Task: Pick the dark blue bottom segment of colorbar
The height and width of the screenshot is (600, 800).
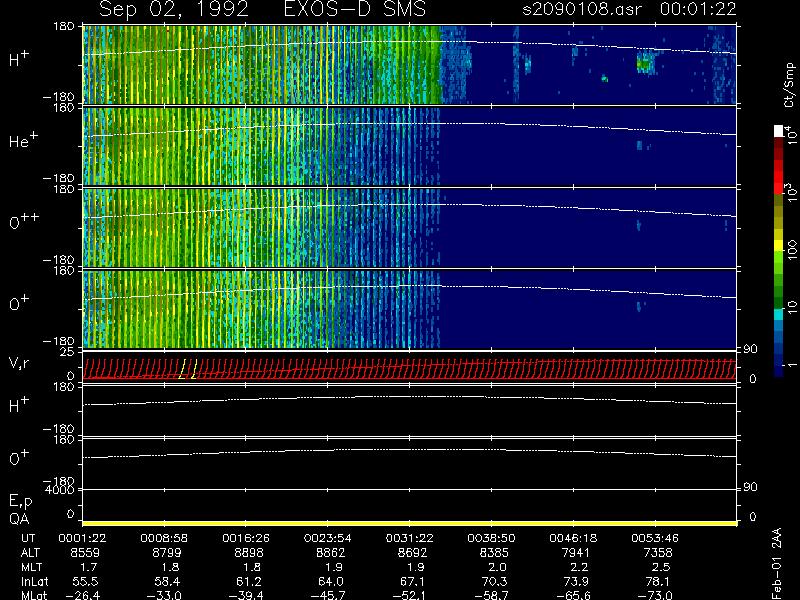Action: [x=779, y=371]
